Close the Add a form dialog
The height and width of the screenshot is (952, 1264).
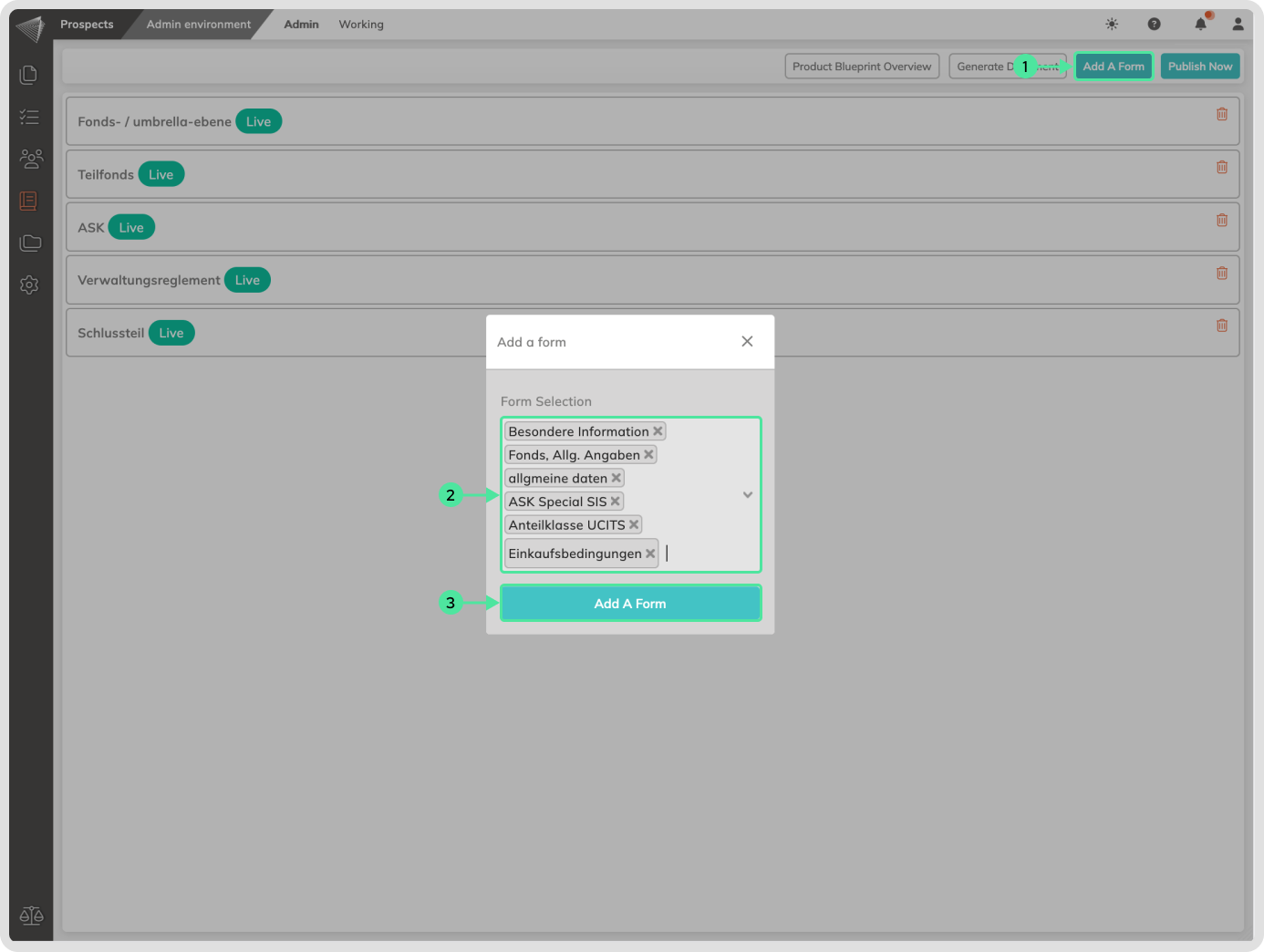pyautogui.click(x=747, y=341)
